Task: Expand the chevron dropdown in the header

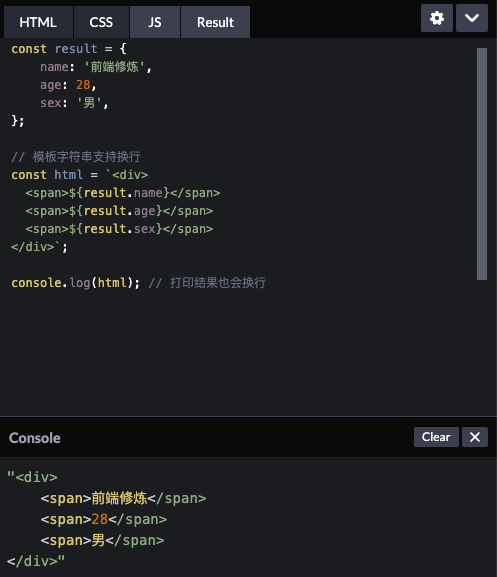Action: click(x=472, y=18)
